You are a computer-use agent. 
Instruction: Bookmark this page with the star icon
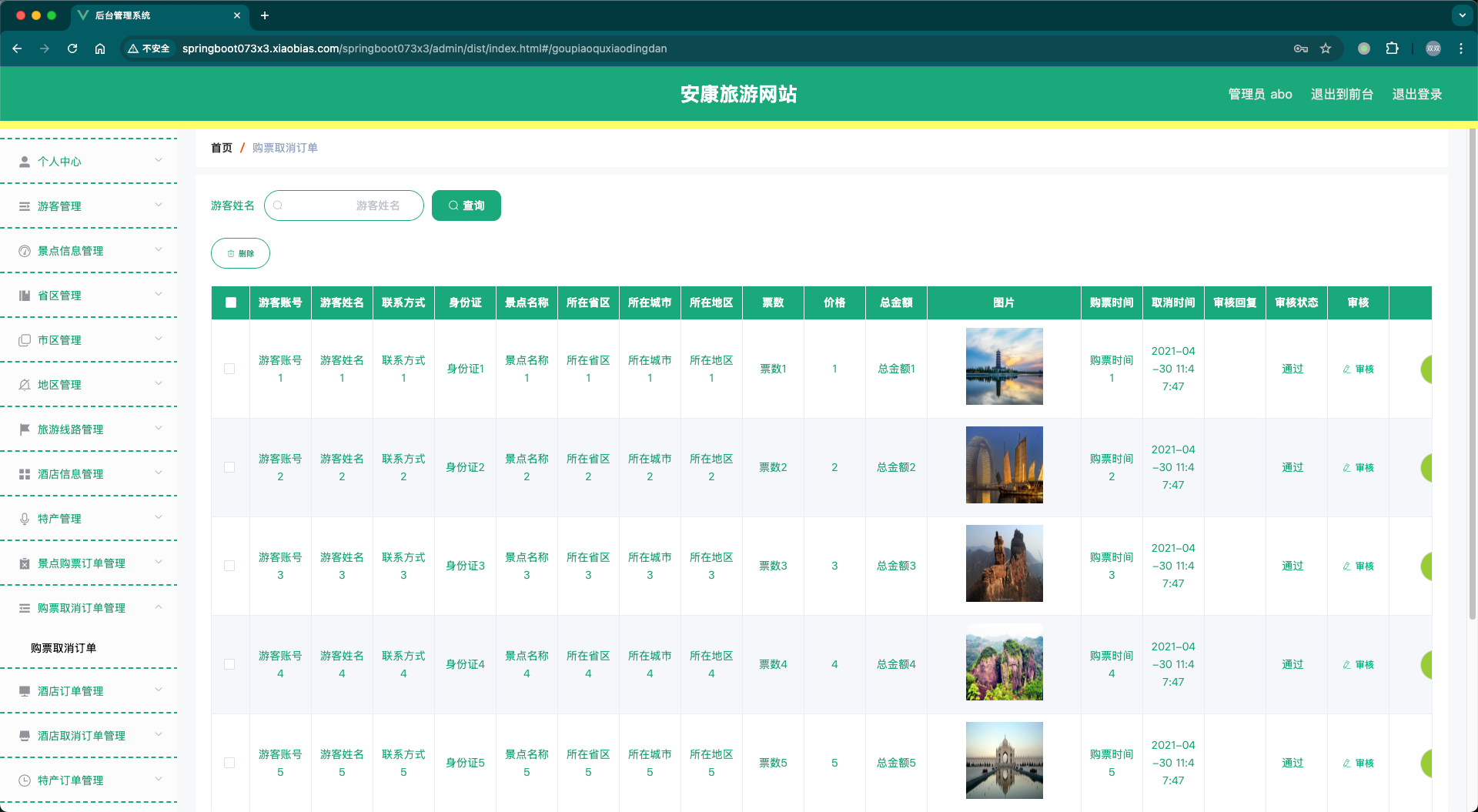pyautogui.click(x=1326, y=48)
